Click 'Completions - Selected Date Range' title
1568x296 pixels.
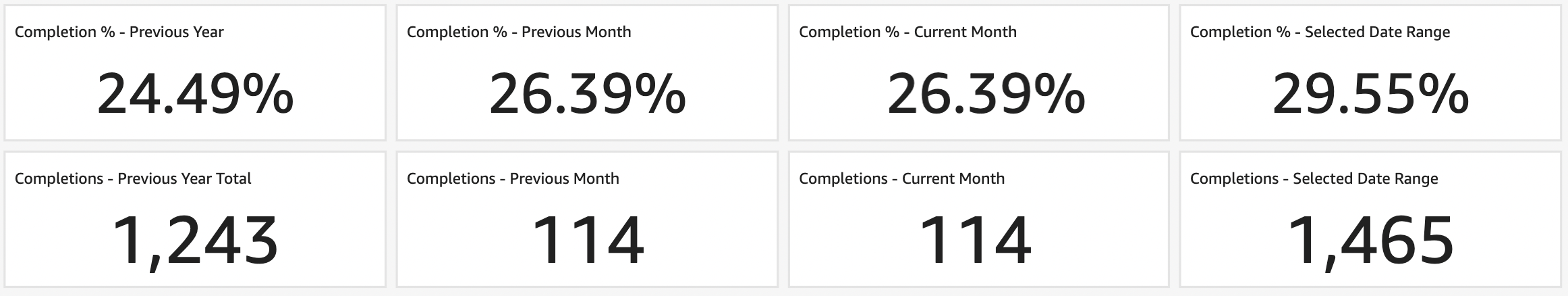[1314, 178]
